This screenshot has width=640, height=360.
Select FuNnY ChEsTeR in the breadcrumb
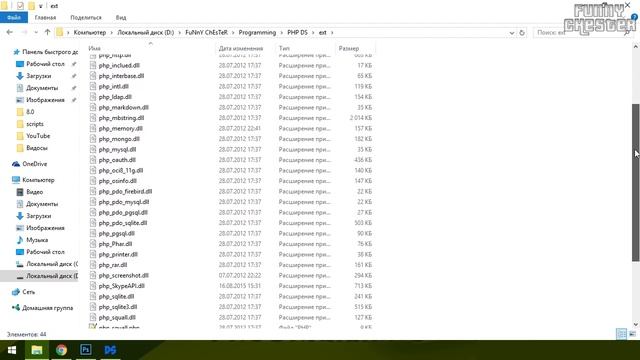206,32
